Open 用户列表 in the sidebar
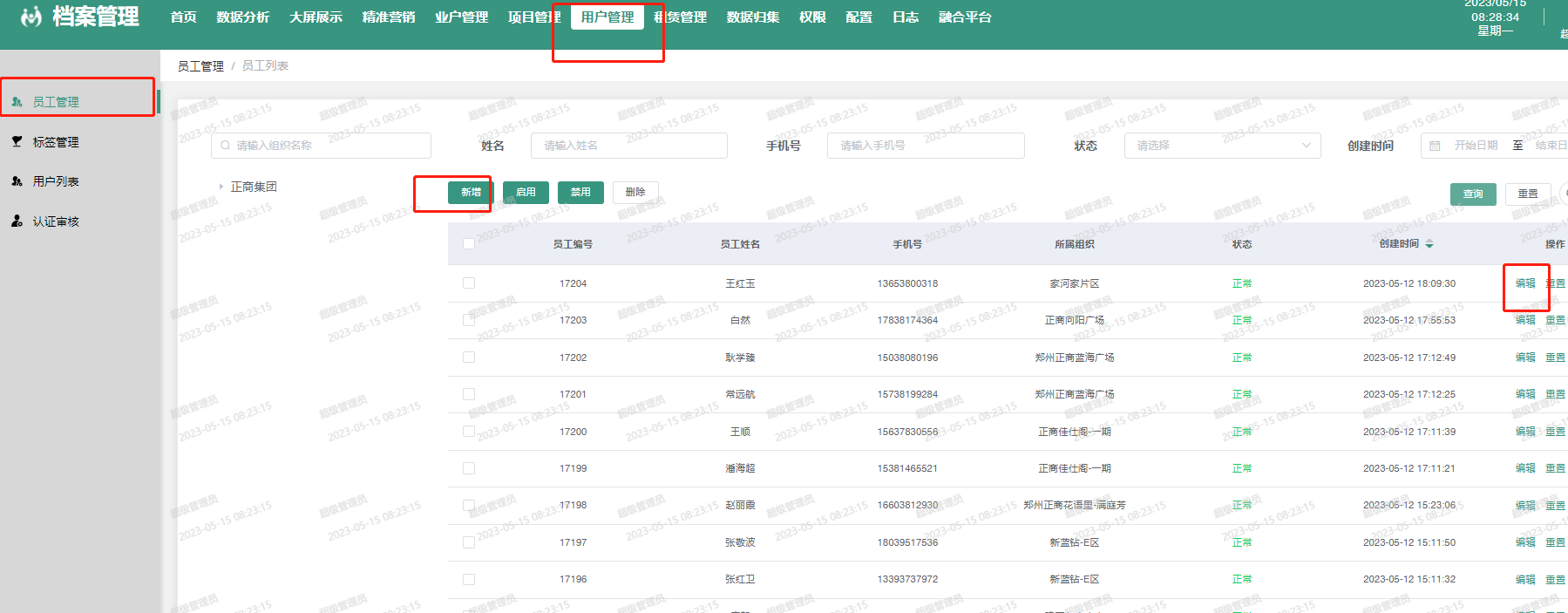This screenshot has width=1568, height=613. tap(56, 181)
